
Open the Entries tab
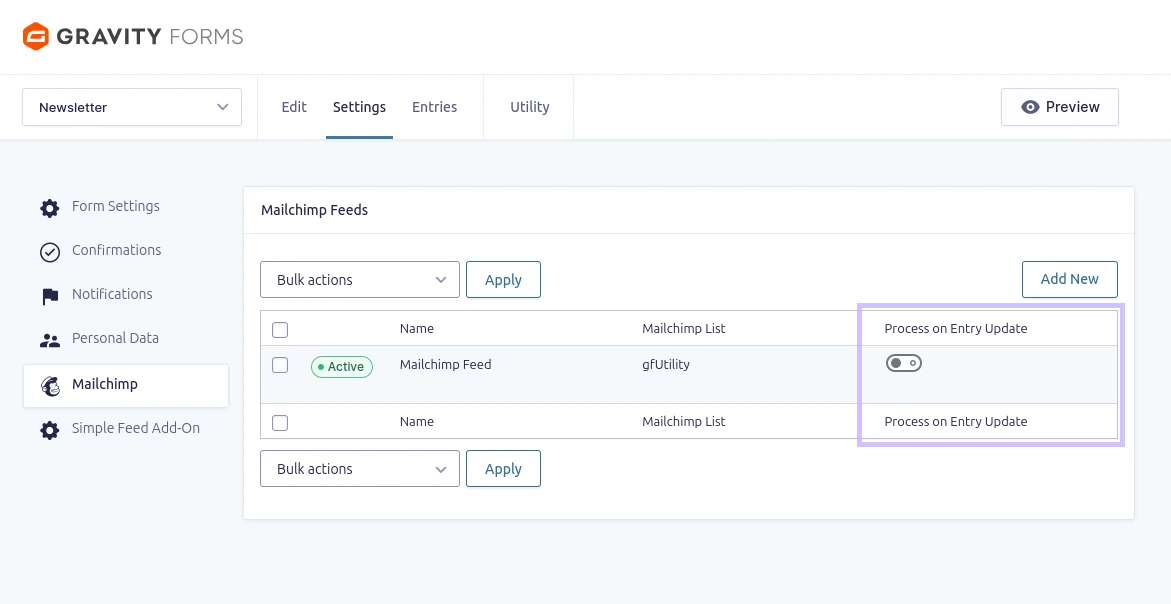coord(435,107)
